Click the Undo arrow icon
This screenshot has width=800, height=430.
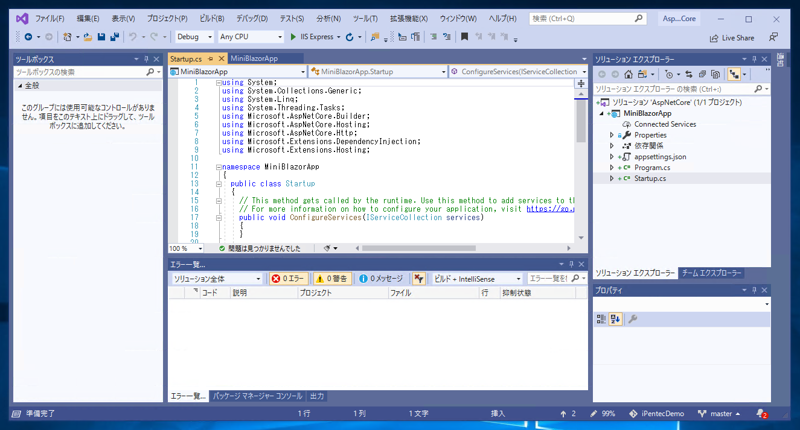tap(133, 37)
